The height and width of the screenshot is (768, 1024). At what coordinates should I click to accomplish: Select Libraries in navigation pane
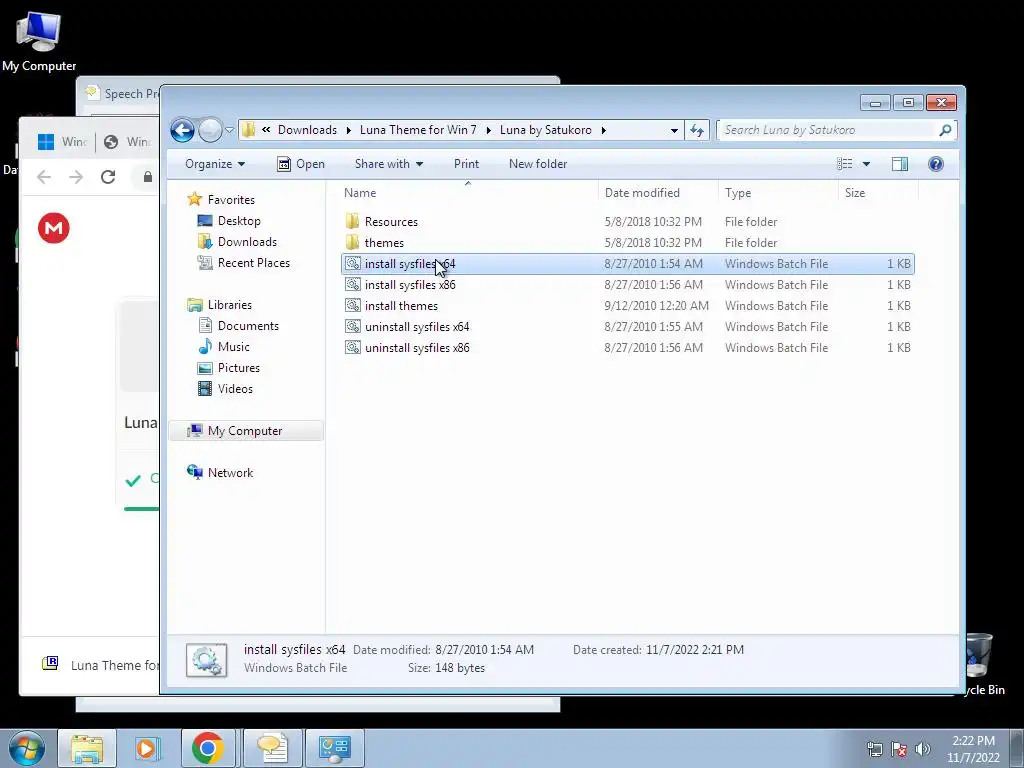point(229,305)
